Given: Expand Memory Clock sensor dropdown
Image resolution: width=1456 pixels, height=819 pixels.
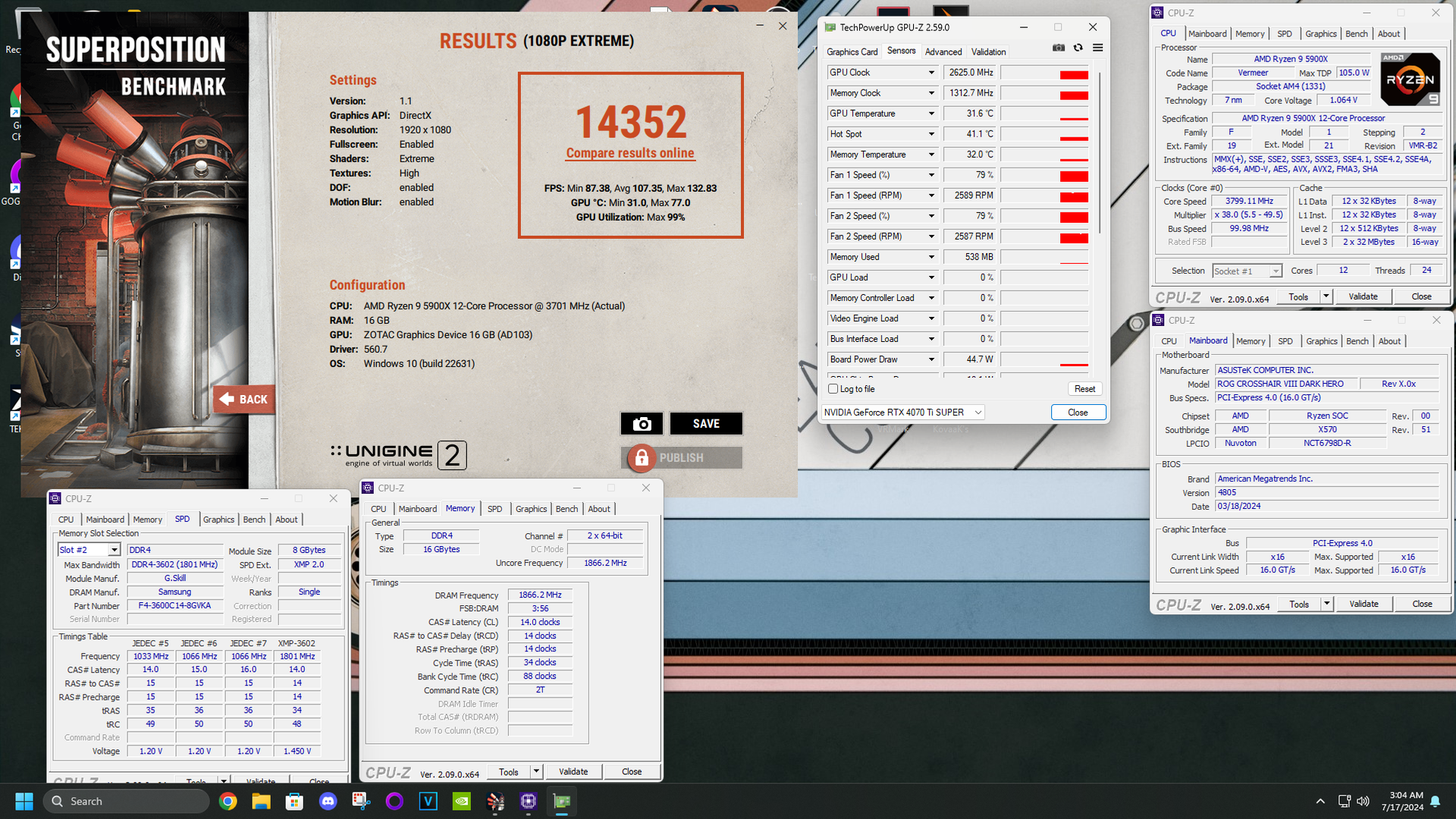Looking at the screenshot, I should tap(931, 93).
